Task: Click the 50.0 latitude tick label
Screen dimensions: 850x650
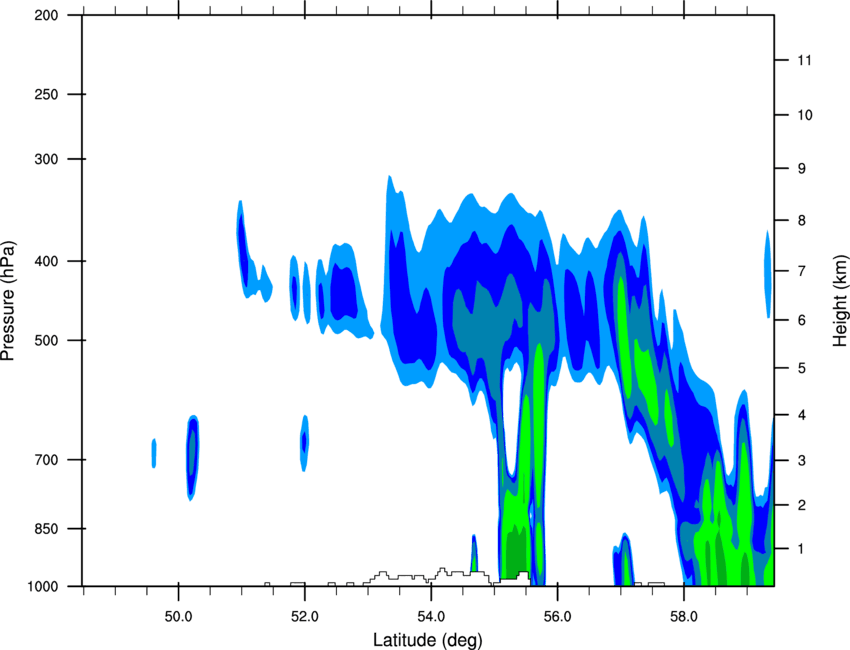Action: tap(178, 617)
